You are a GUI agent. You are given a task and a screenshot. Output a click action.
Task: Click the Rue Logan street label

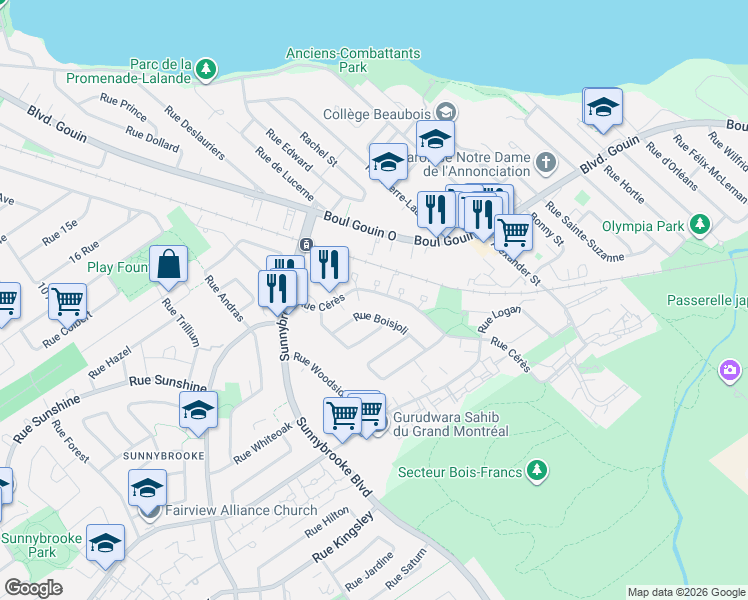click(499, 319)
